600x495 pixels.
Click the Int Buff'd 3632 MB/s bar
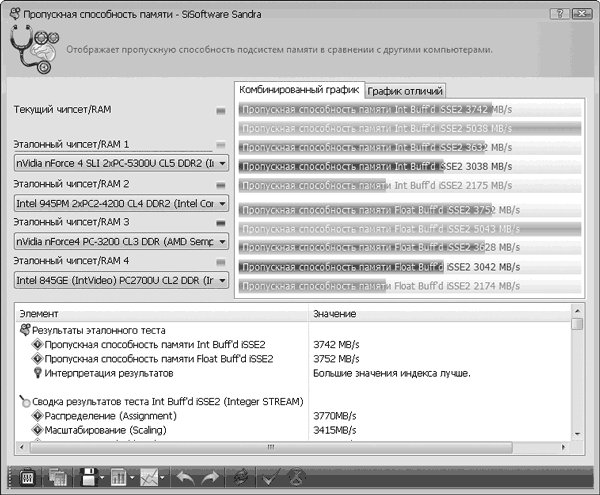[x=410, y=147]
